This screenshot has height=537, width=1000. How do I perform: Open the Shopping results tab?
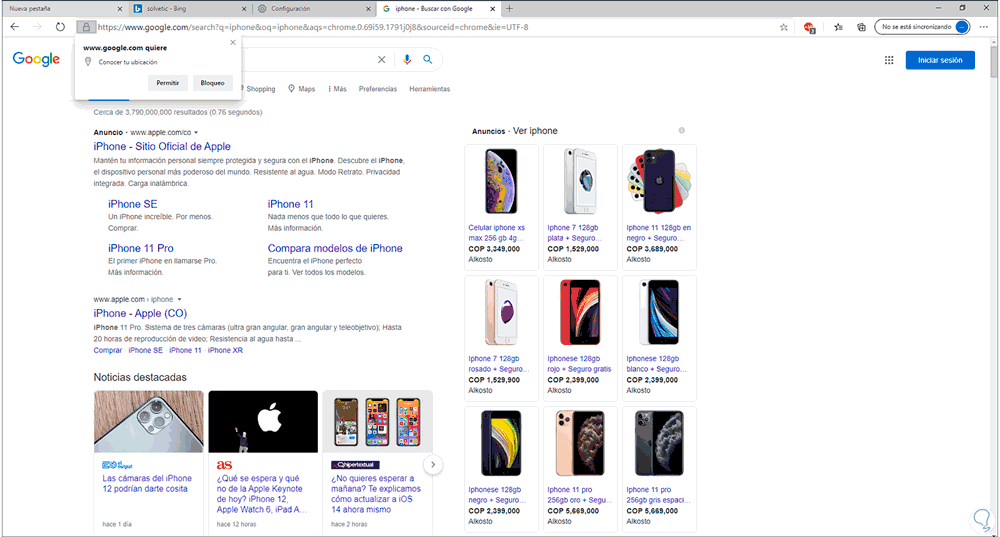(x=261, y=89)
